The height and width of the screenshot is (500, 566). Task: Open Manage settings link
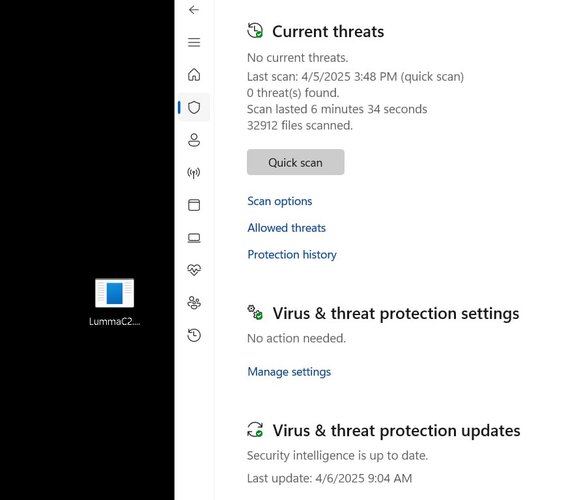[289, 371]
